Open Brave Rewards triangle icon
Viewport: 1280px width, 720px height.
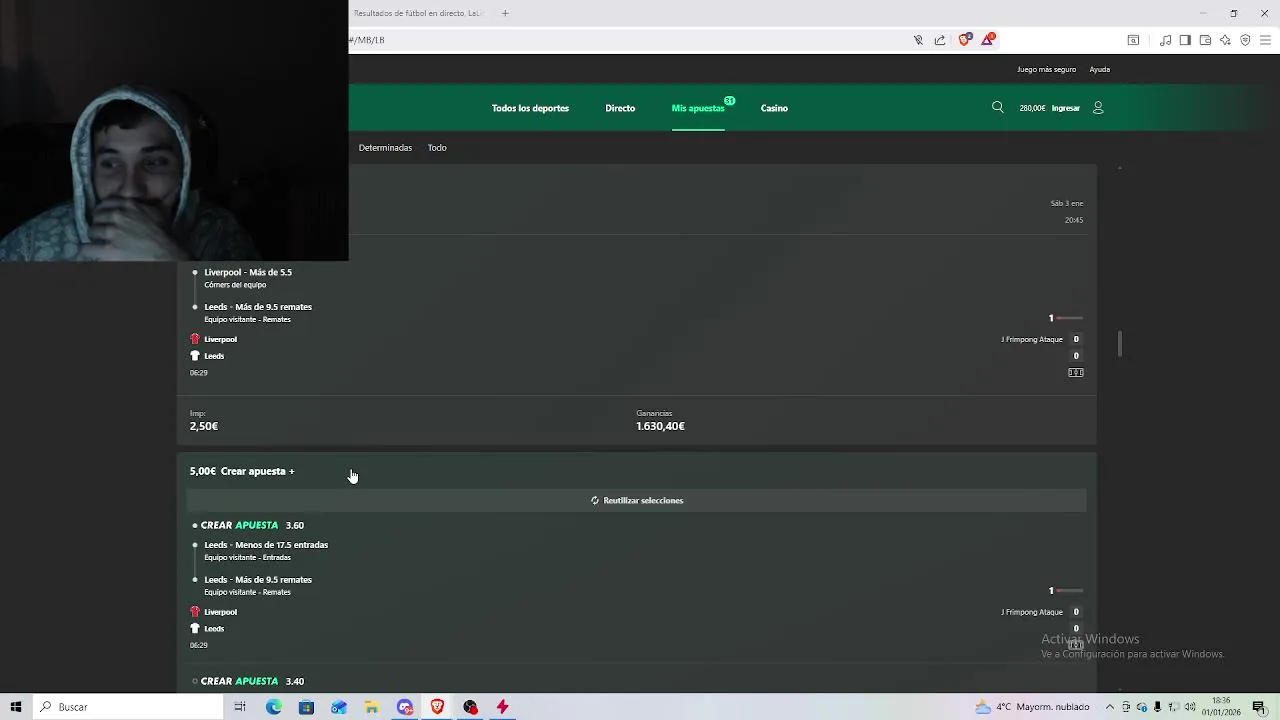(x=988, y=40)
